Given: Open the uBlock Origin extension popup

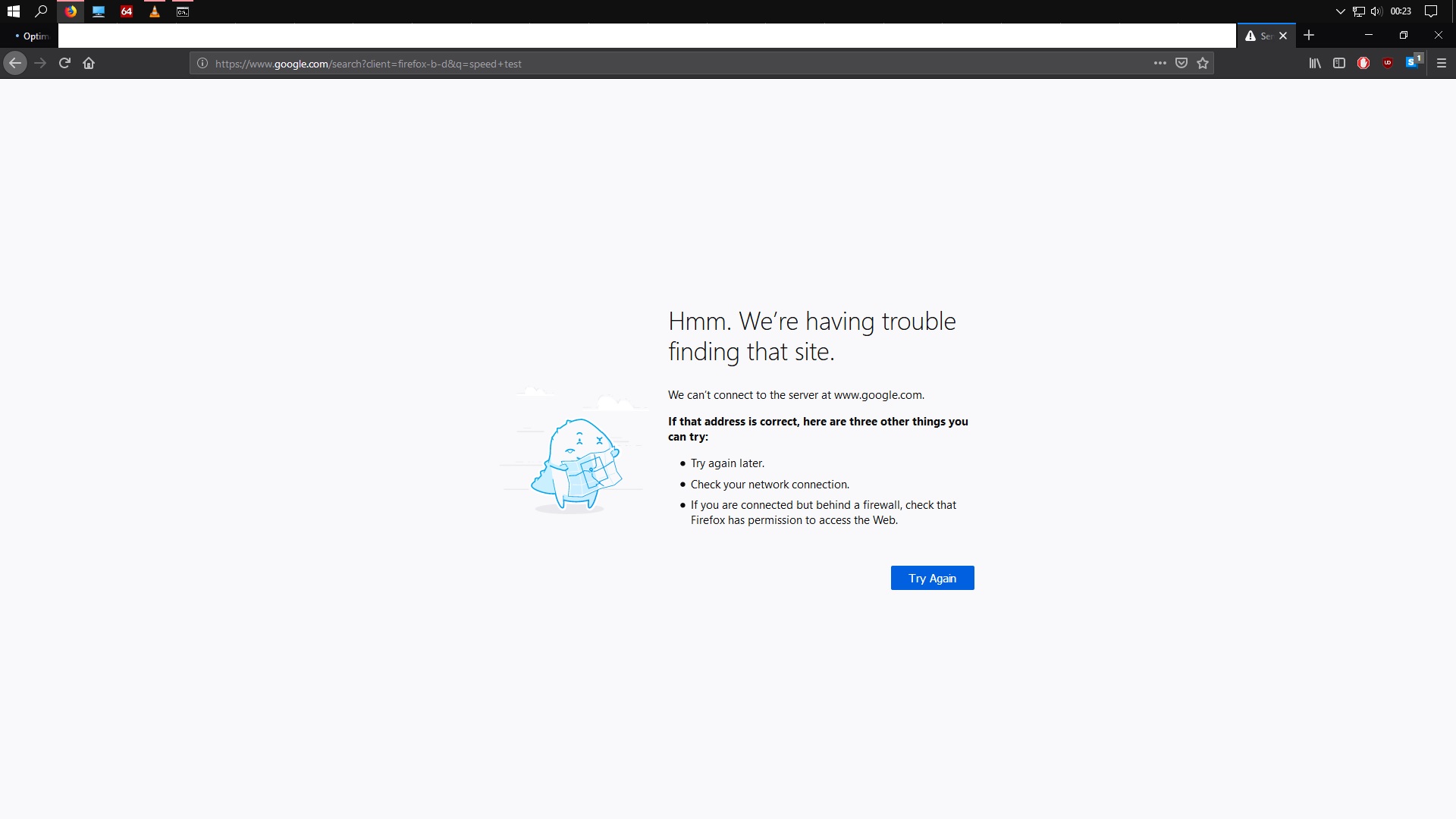Looking at the screenshot, I should [1388, 64].
